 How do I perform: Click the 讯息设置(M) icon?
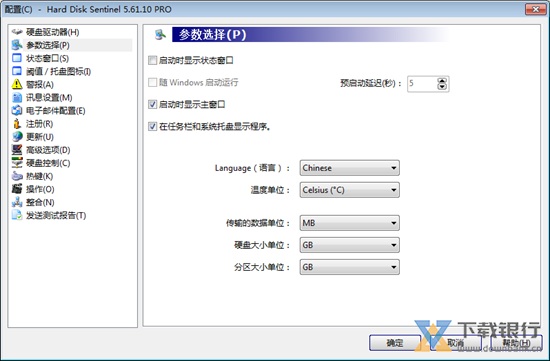tap(17, 98)
